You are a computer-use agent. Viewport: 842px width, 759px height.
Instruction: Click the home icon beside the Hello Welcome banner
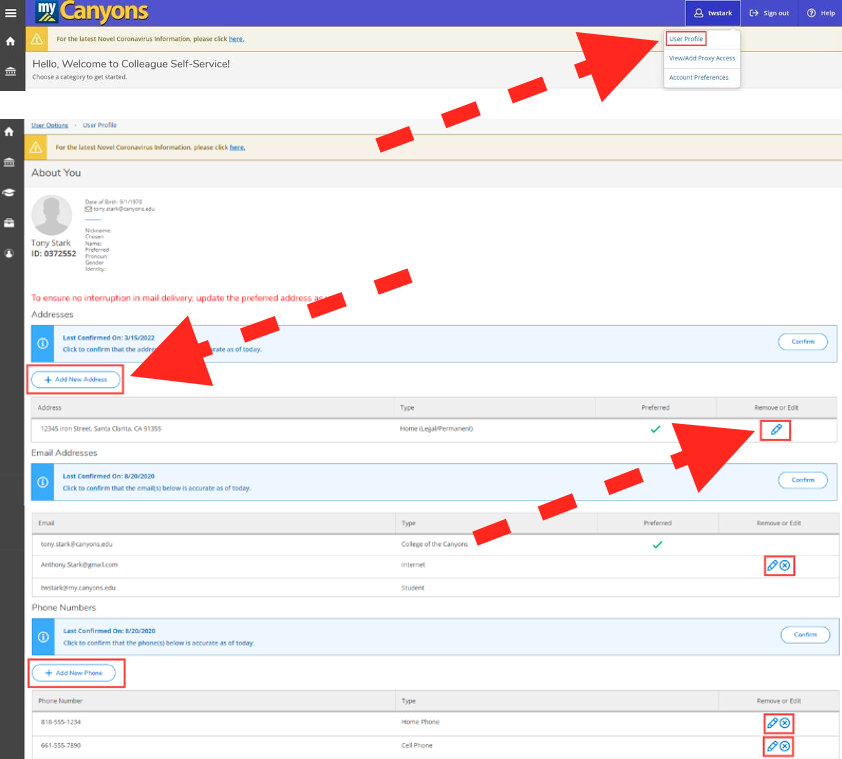coord(10,41)
